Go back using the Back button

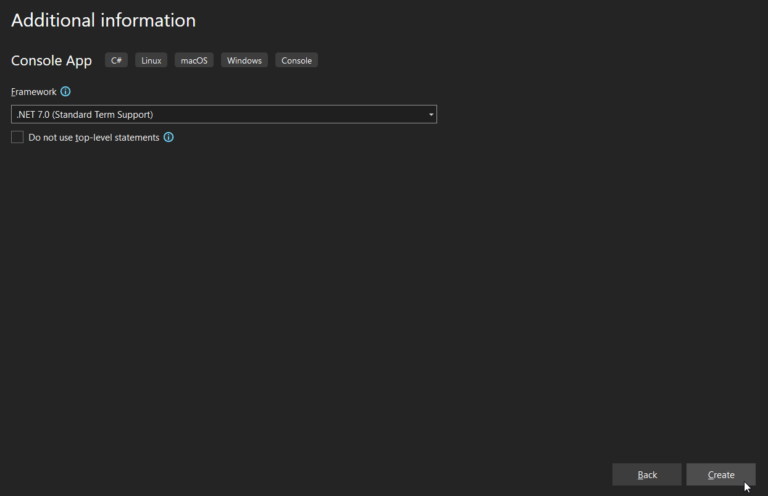click(647, 474)
